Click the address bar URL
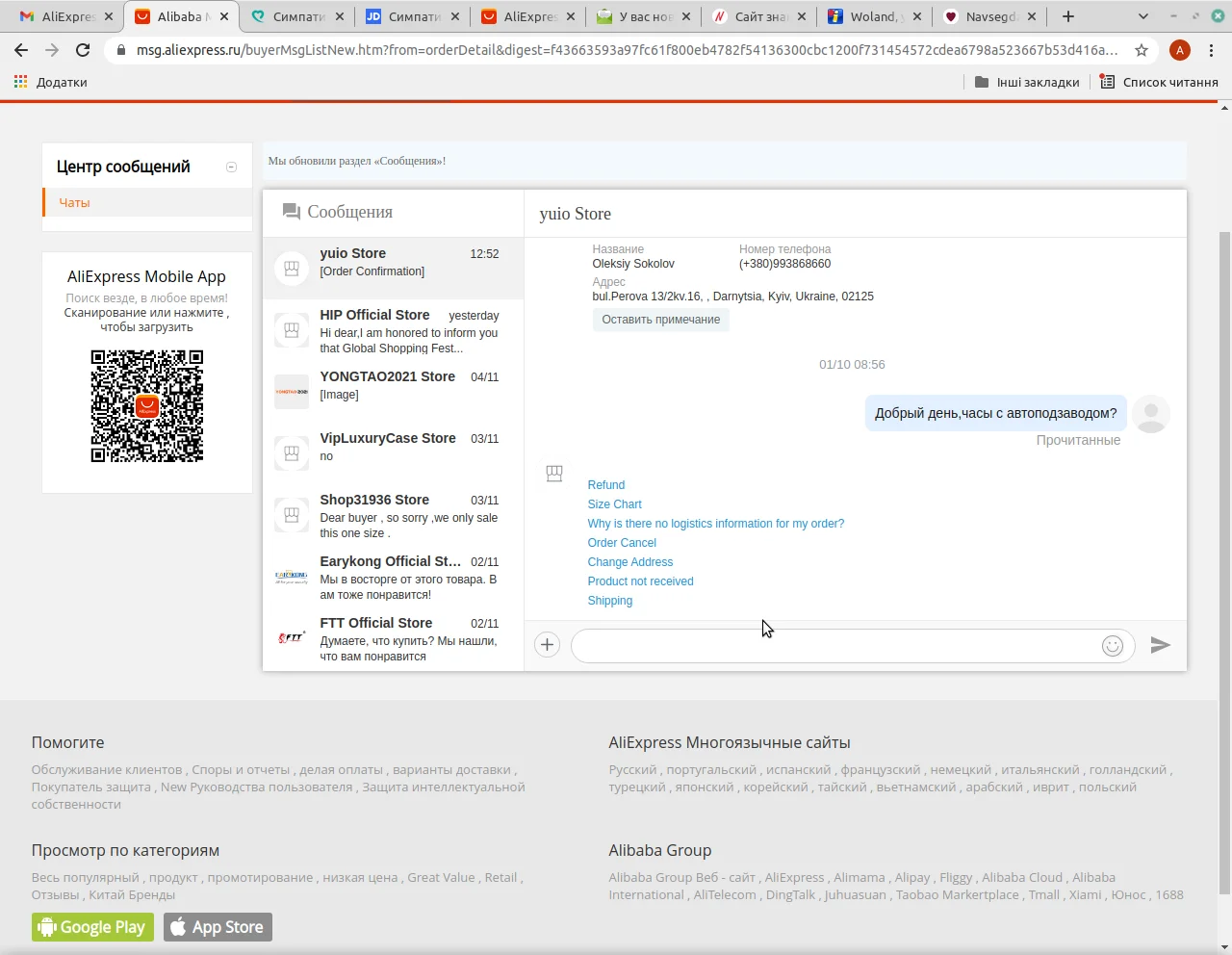Image resolution: width=1232 pixels, height=955 pixels. click(627, 50)
